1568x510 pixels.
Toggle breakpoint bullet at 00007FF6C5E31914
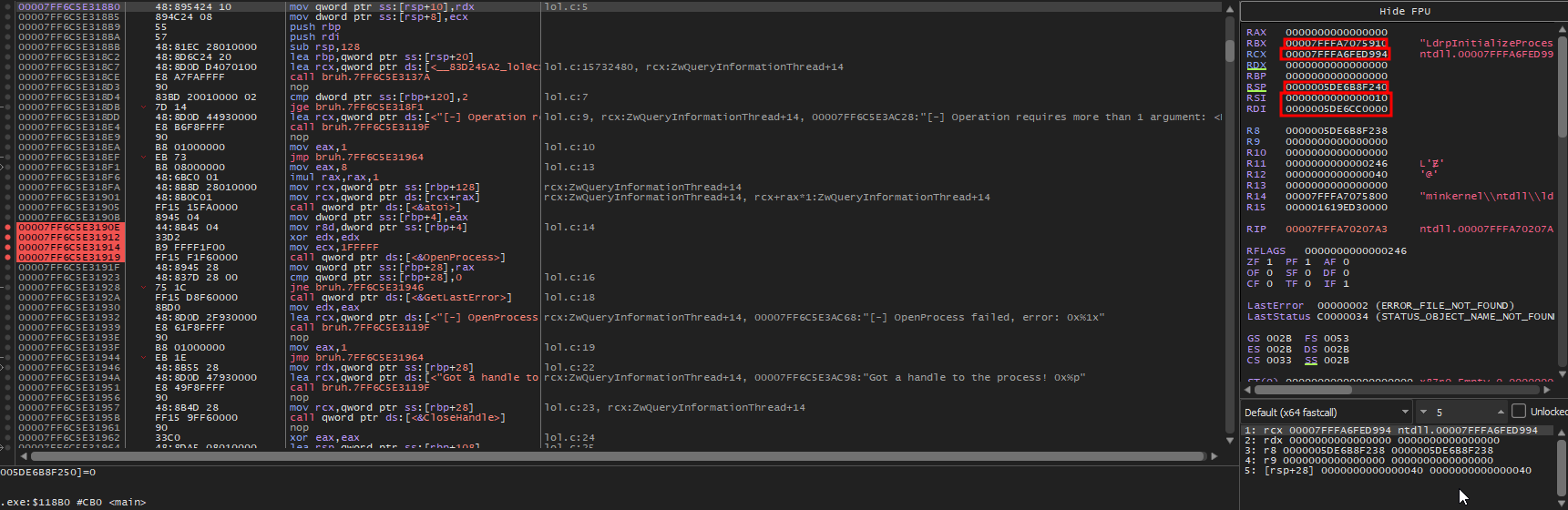tap(8, 248)
